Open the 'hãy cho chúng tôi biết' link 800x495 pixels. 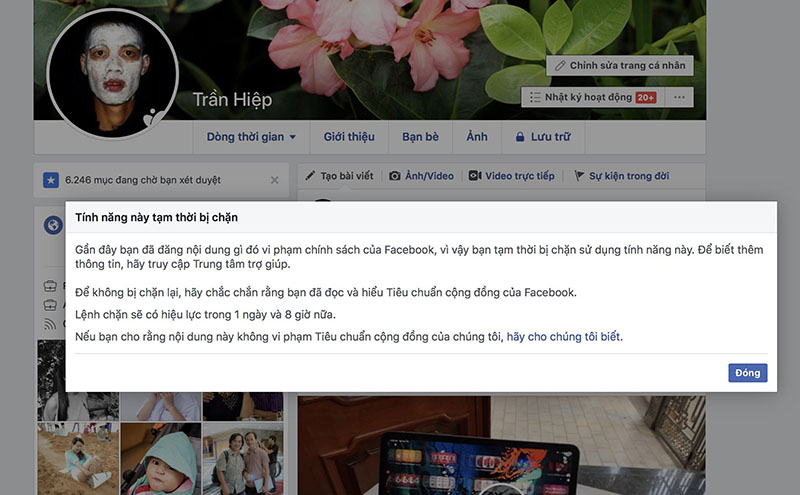point(563,337)
